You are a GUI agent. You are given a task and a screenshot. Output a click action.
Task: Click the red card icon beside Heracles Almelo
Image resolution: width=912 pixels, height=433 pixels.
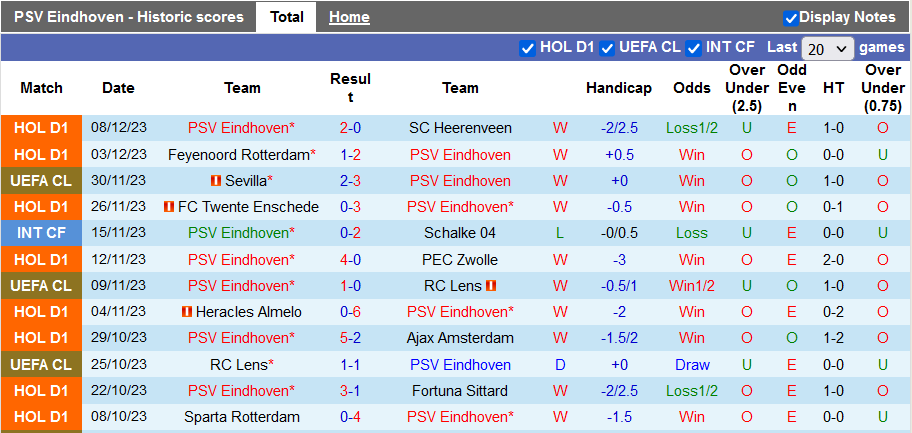187,312
